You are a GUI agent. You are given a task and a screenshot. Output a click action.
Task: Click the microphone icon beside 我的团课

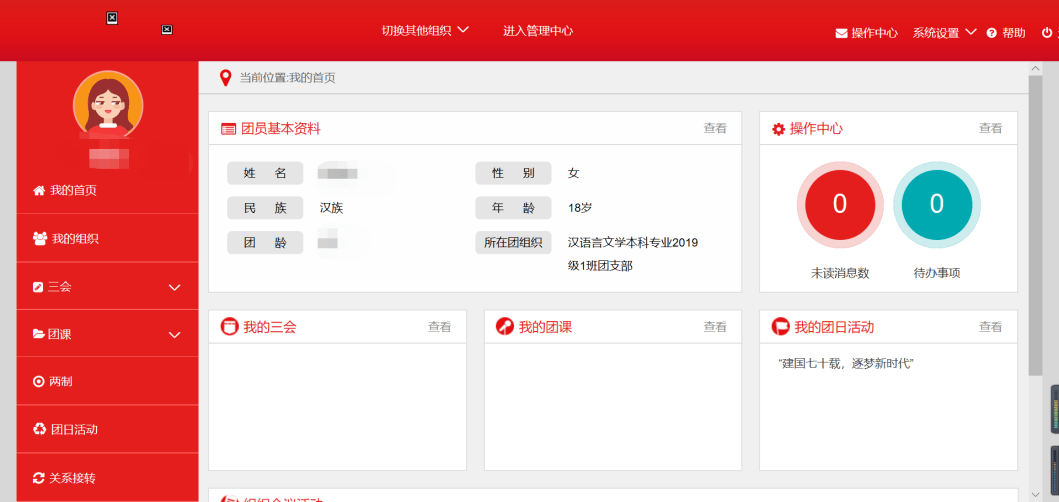point(505,327)
